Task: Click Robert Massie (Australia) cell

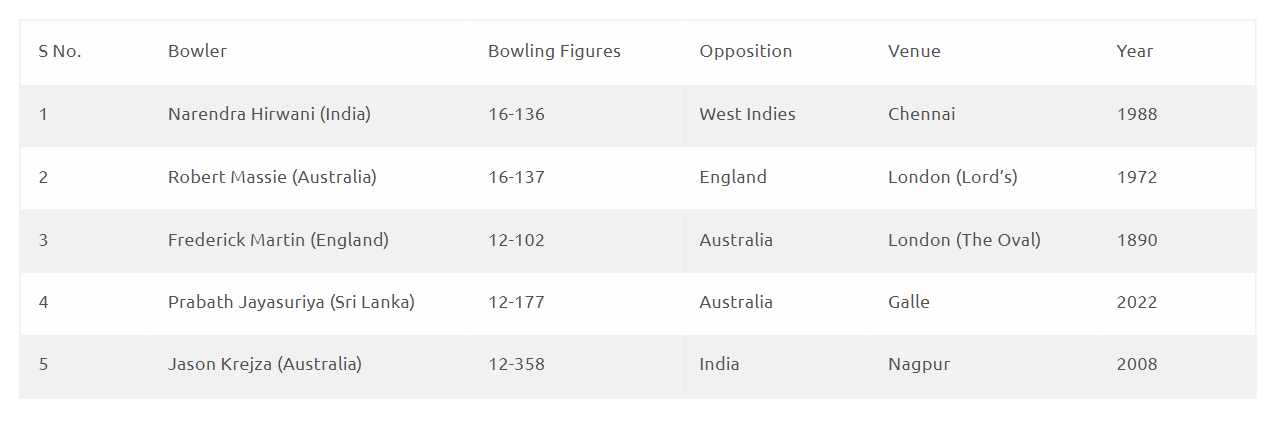Action: point(272,177)
